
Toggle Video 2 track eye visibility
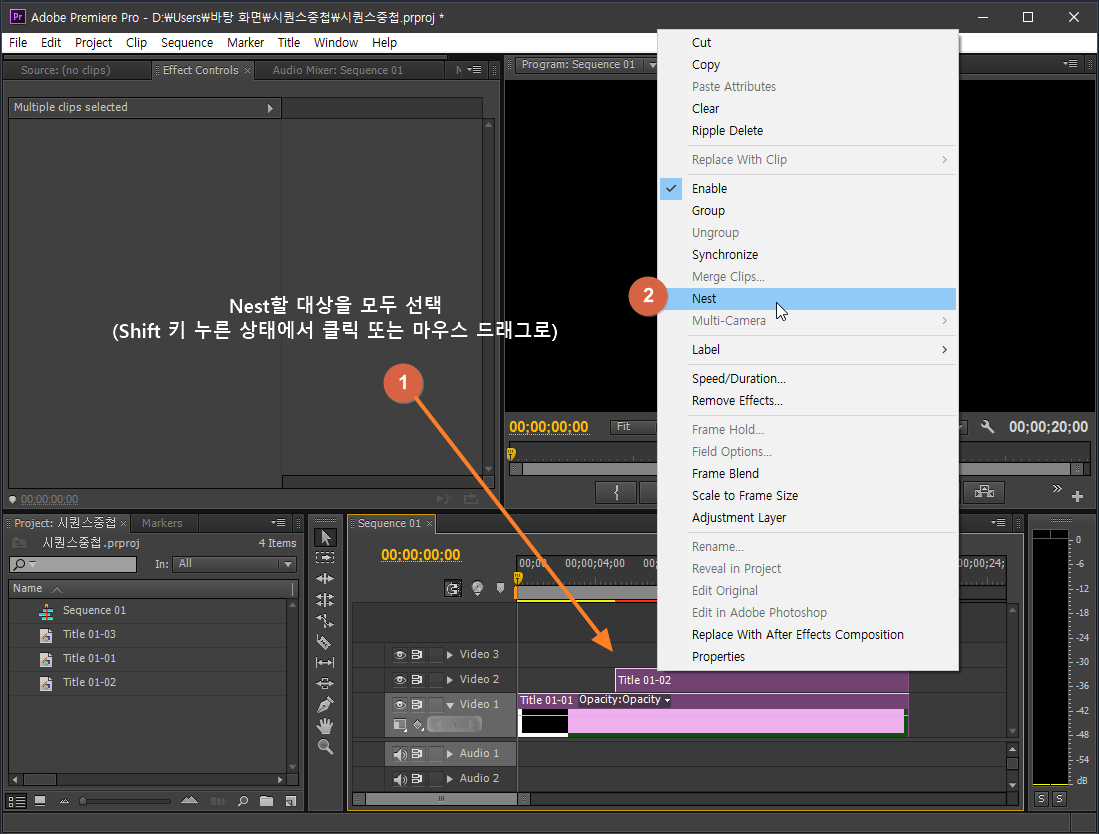(x=400, y=680)
